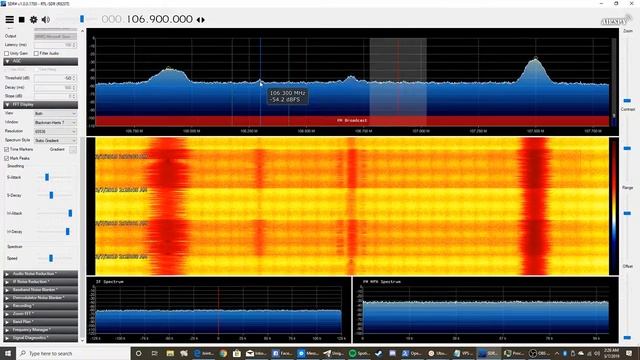Viewport: 640px width, 360px height.
Task: Expand the Demodulator Noise Blanker panel
Action: pyautogui.click(x=40, y=298)
